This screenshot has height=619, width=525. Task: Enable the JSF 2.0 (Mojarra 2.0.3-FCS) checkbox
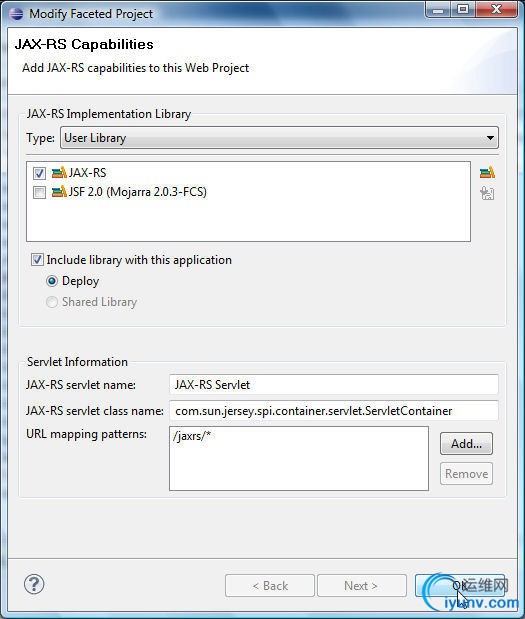tap(39, 192)
